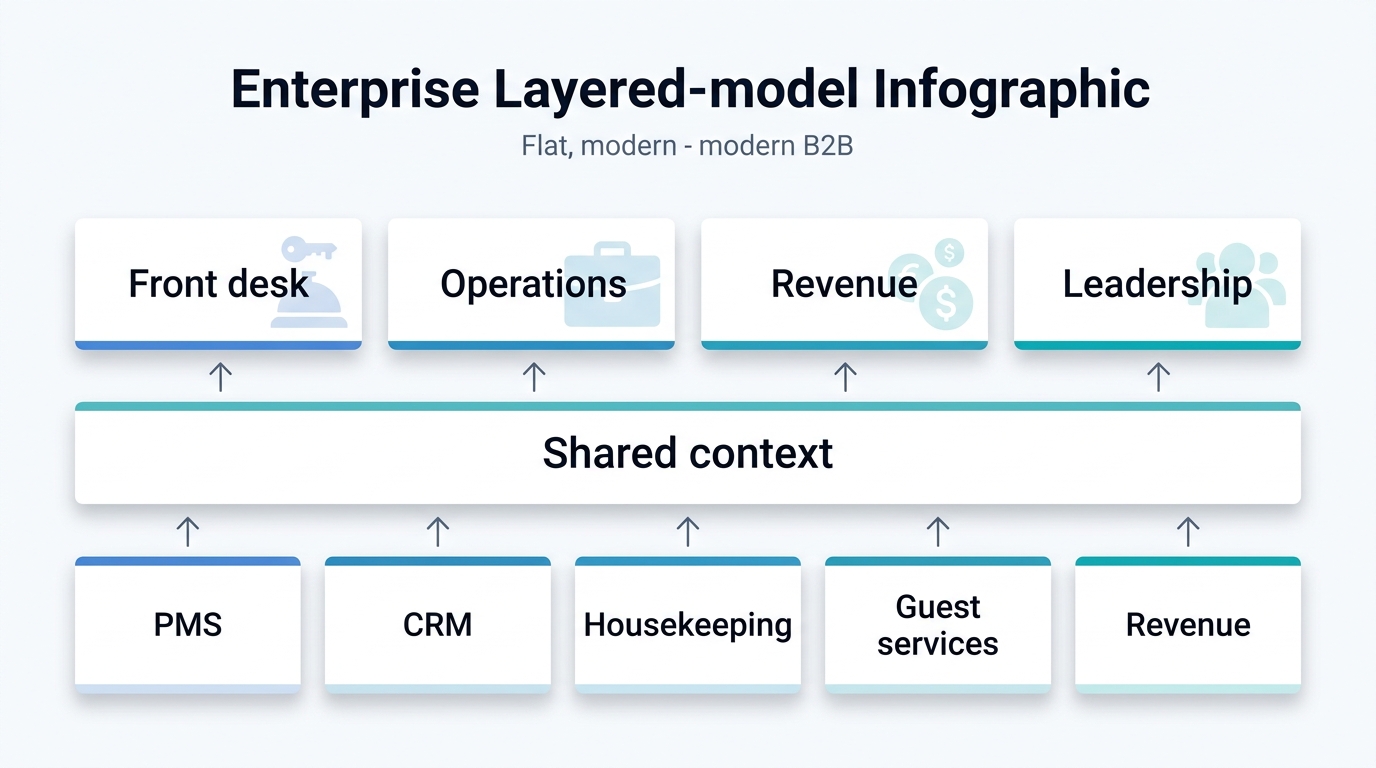Select the "Leadership" label

(x=1157, y=284)
